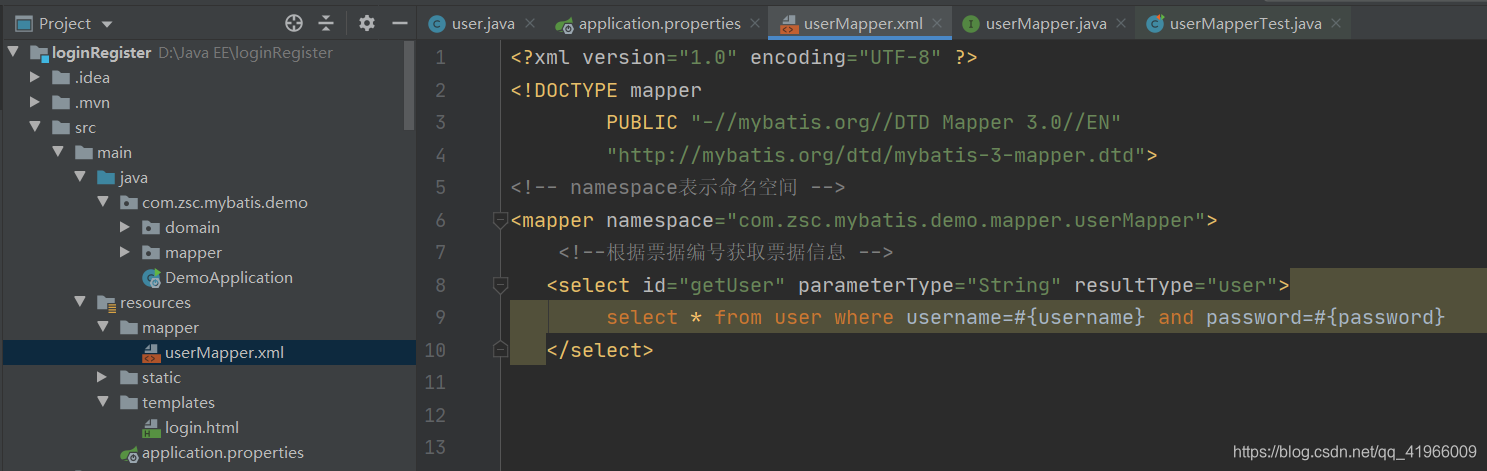The height and width of the screenshot is (471, 1487).
Task: Select the loginRegister project root
Action: tap(102, 53)
